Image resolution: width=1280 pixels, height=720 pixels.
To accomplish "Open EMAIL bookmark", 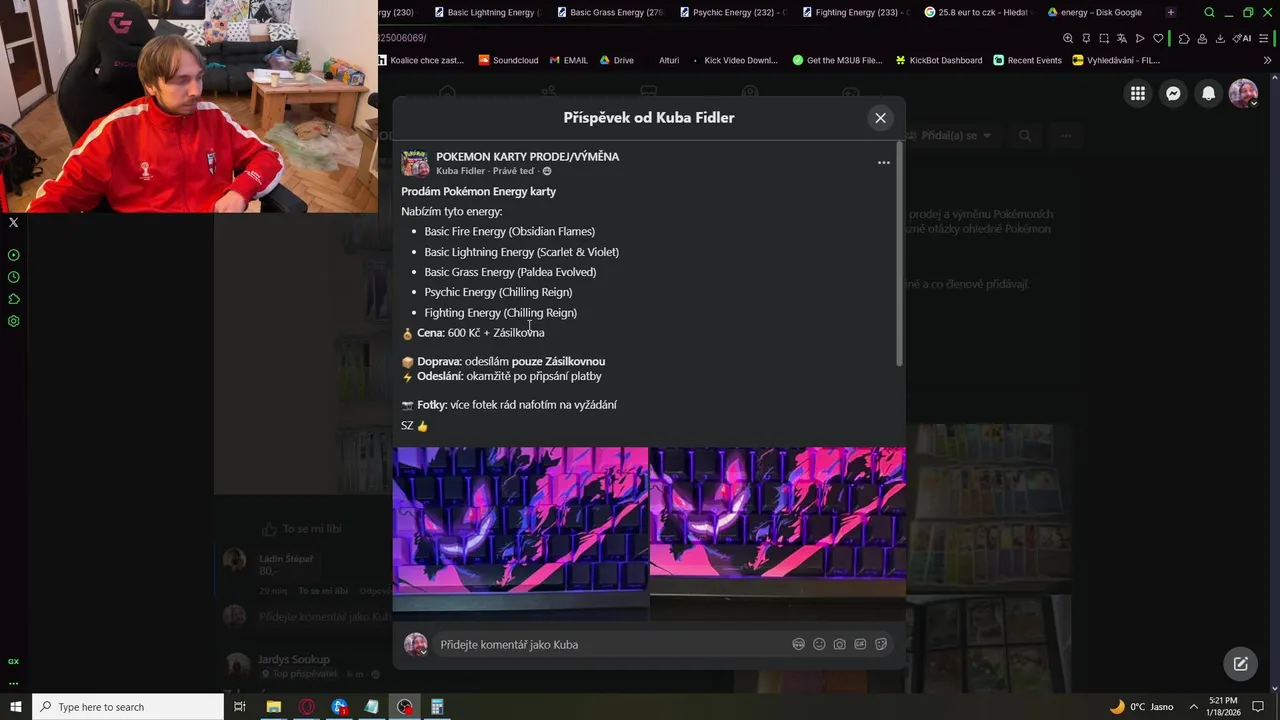I will click(x=568, y=60).
